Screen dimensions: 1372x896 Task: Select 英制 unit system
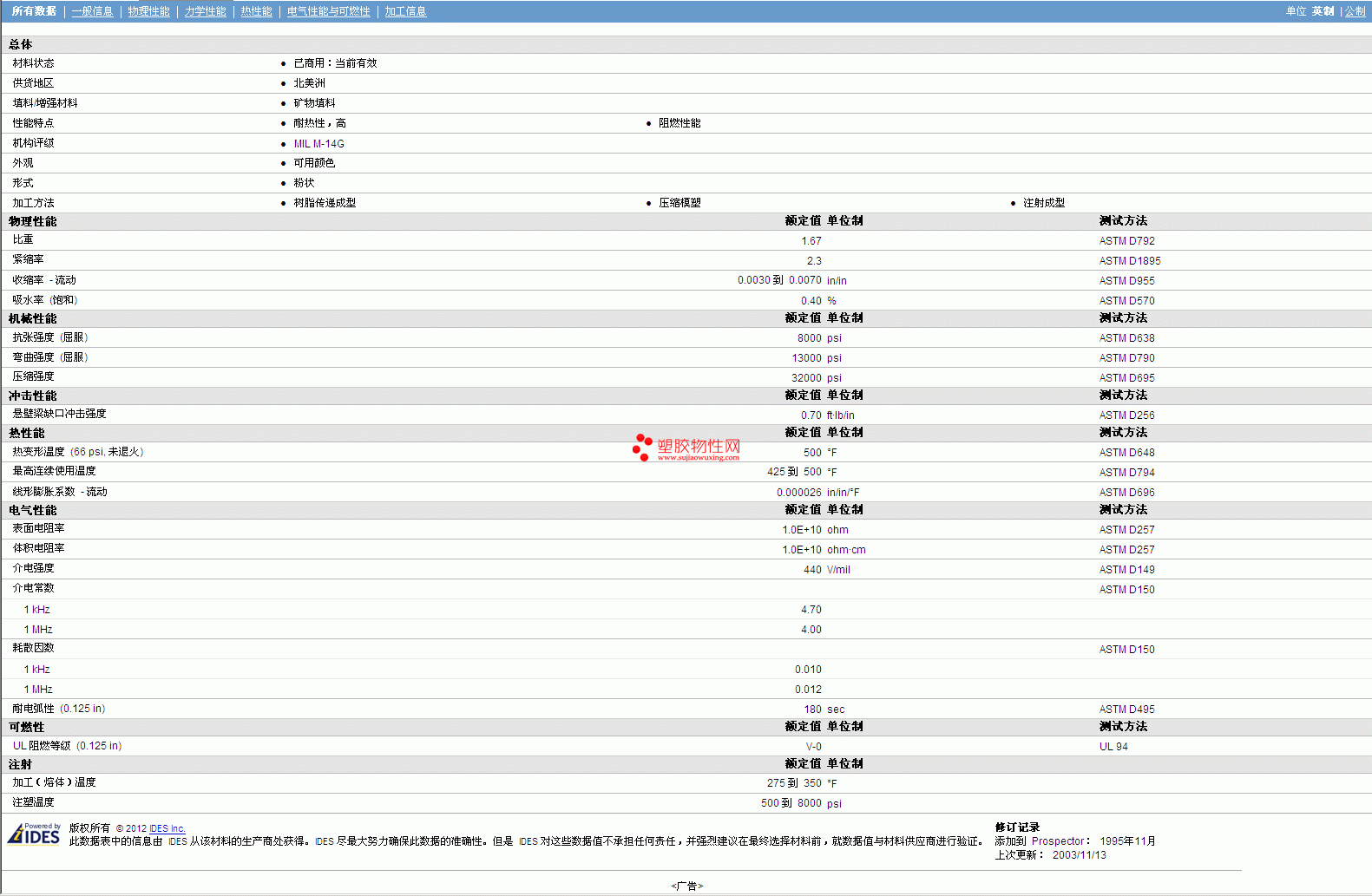tap(1323, 11)
